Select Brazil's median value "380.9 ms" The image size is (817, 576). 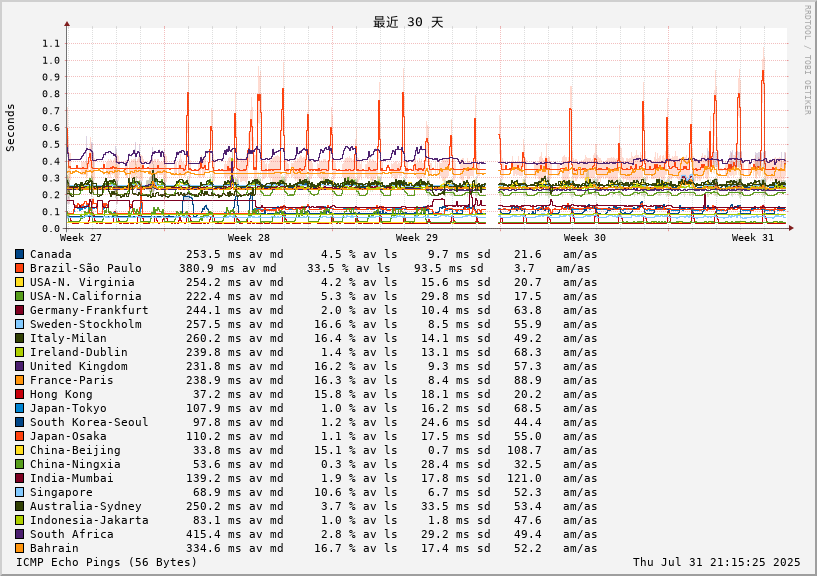(x=207, y=268)
